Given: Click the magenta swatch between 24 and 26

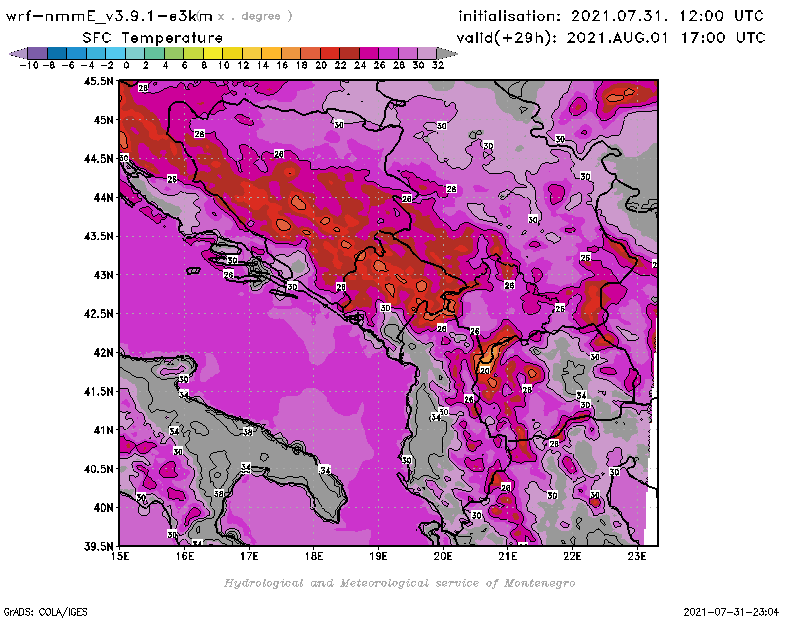Looking at the screenshot, I should [x=368, y=53].
